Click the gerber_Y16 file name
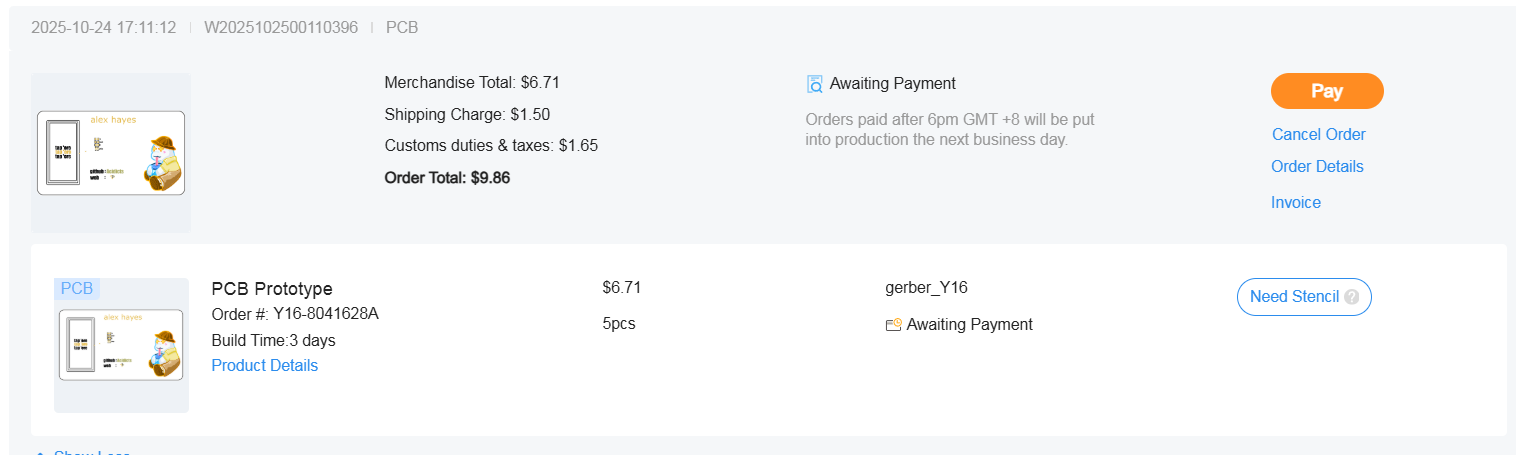 [926, 288]
